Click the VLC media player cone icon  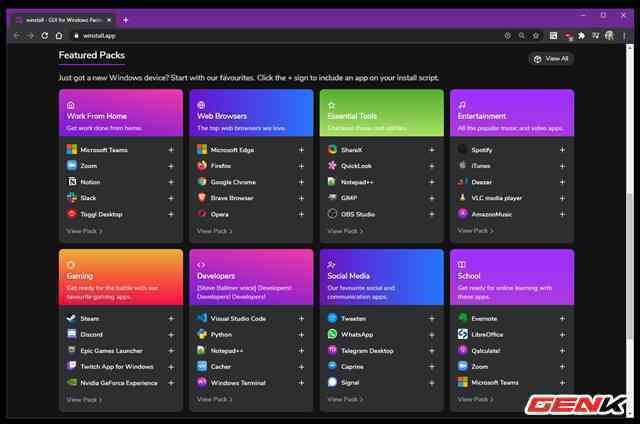tap(462, 198)
